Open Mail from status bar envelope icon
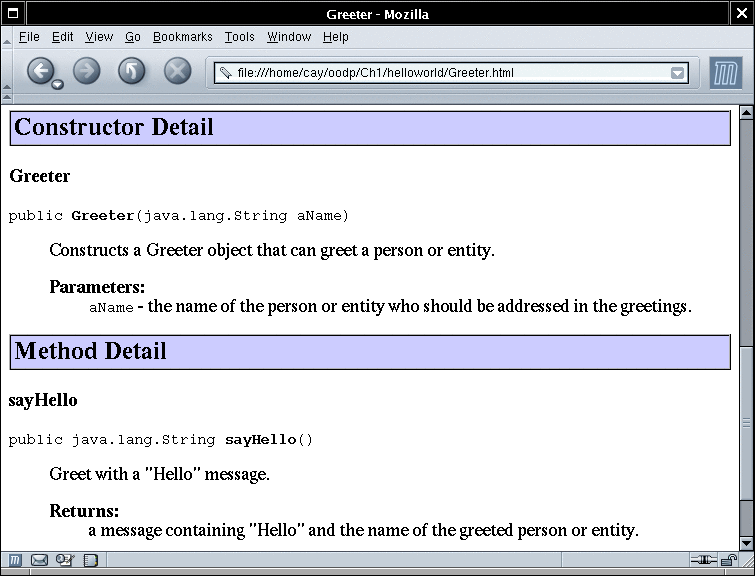The width and height of the screenshot is (755, 576). [x=40, y=560]
